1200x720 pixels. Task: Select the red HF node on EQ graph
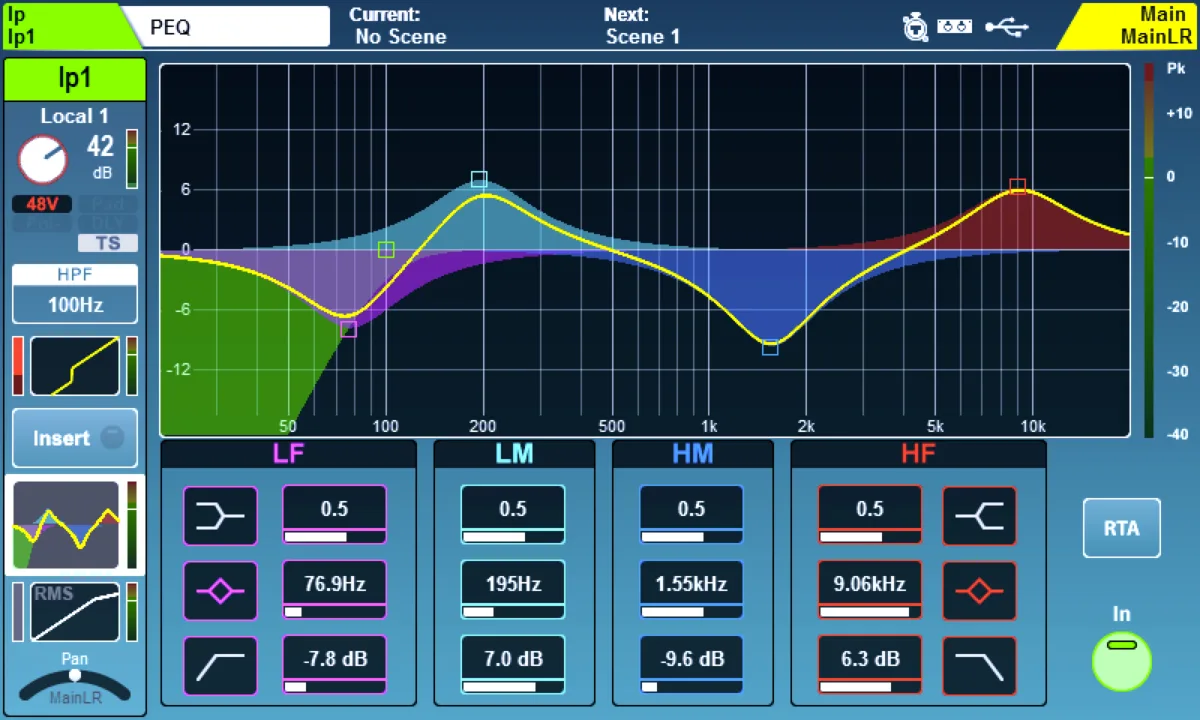1017,186
